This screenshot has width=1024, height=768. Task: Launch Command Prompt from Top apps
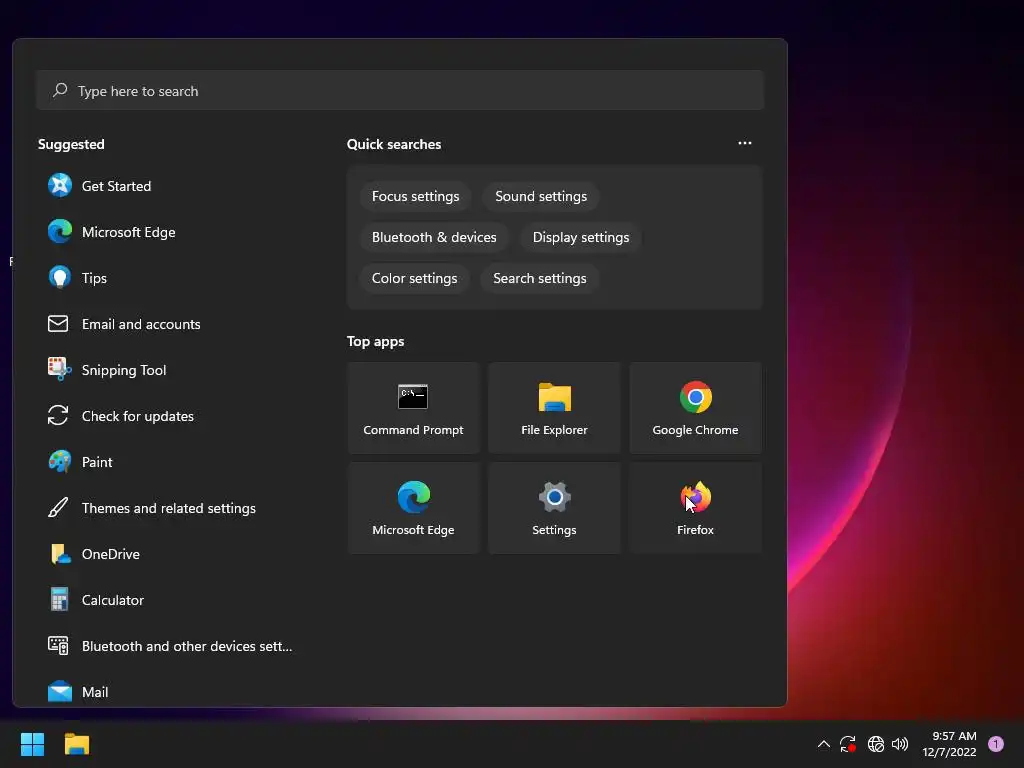[x=413, y=408]
